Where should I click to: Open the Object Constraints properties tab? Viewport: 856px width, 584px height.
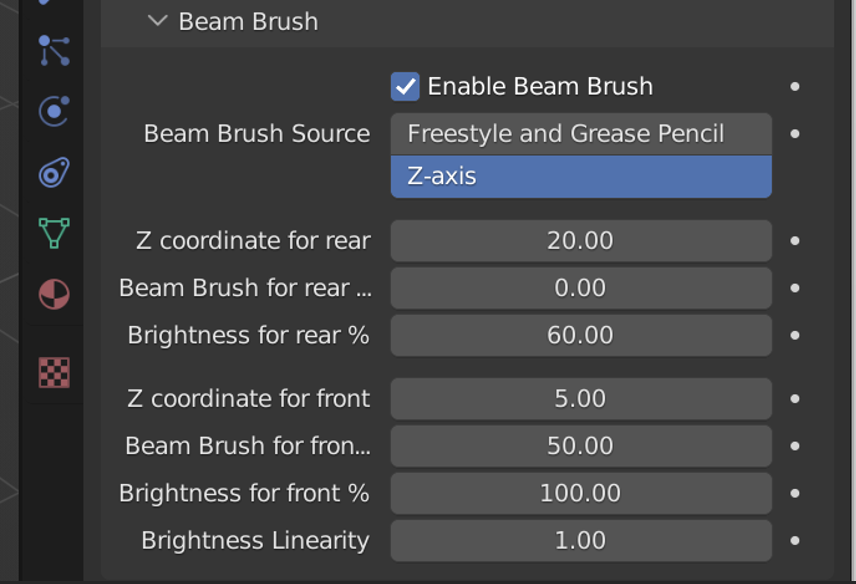tap(53, 172)
